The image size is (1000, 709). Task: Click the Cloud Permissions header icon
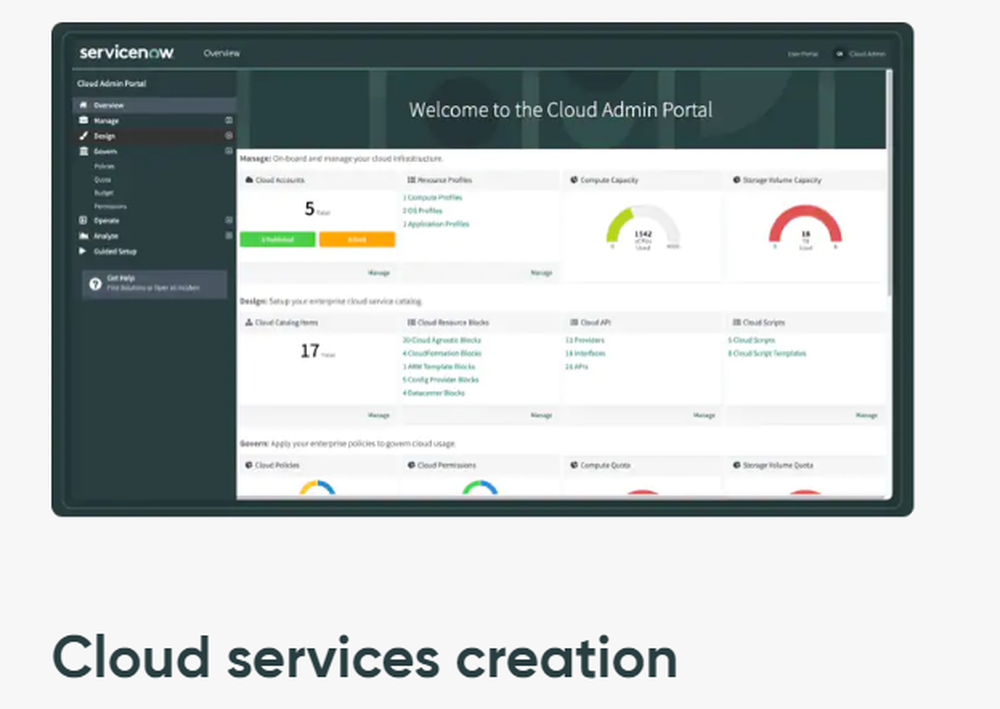pyautogui.click(x=411, y=465)
